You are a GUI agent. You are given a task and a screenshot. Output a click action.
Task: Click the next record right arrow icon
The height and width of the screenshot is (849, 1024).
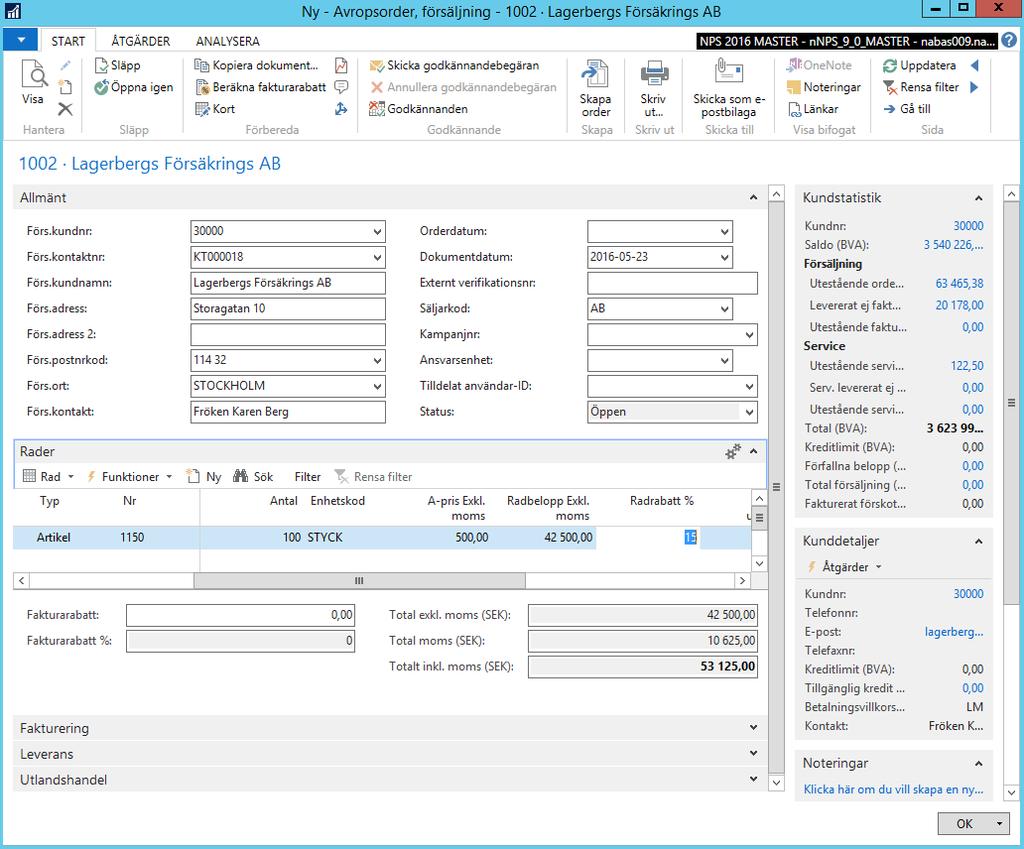[x=974, y=87]
